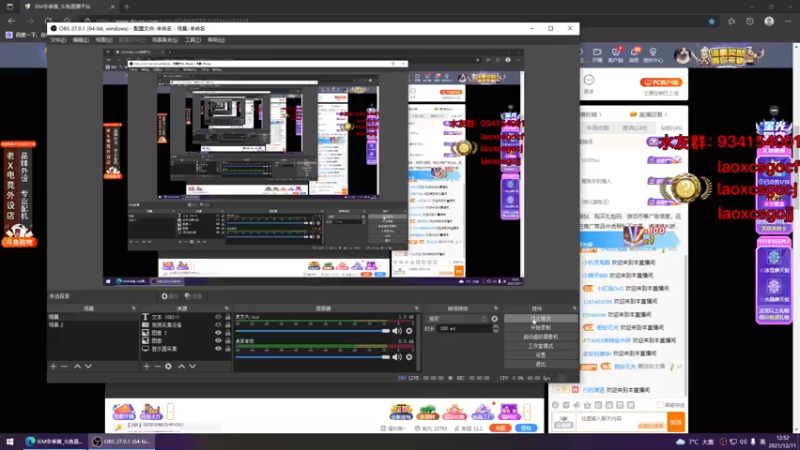Expand the right gift list arrow
Screen dimensions: 800x450
pyautogui.click(x=527, y=411)
